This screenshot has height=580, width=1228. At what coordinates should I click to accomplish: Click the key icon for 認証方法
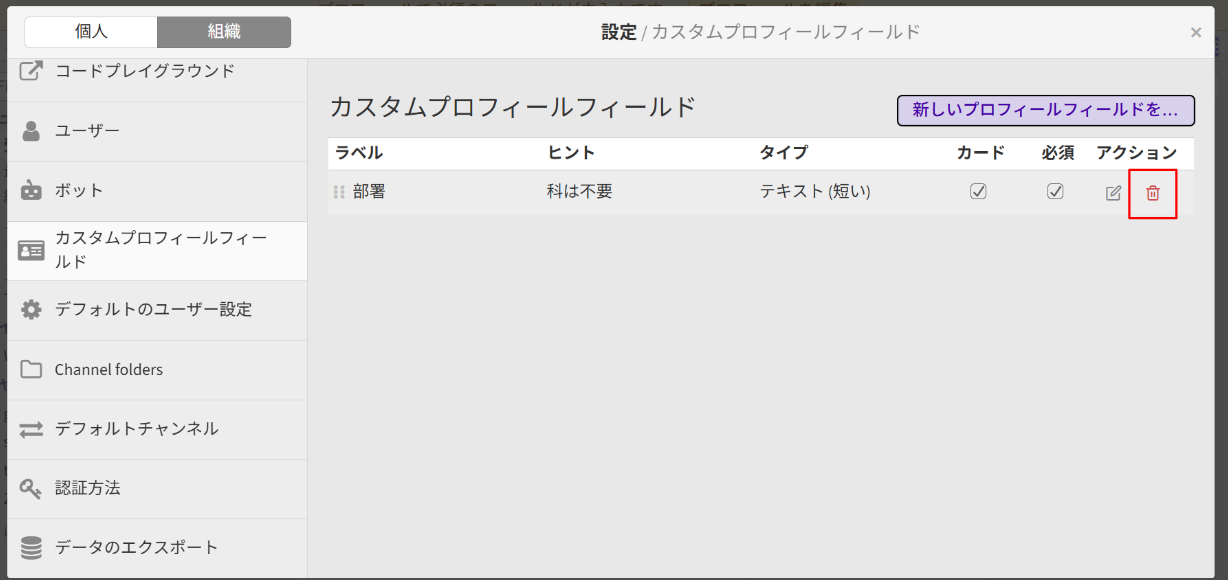[32, 489]
